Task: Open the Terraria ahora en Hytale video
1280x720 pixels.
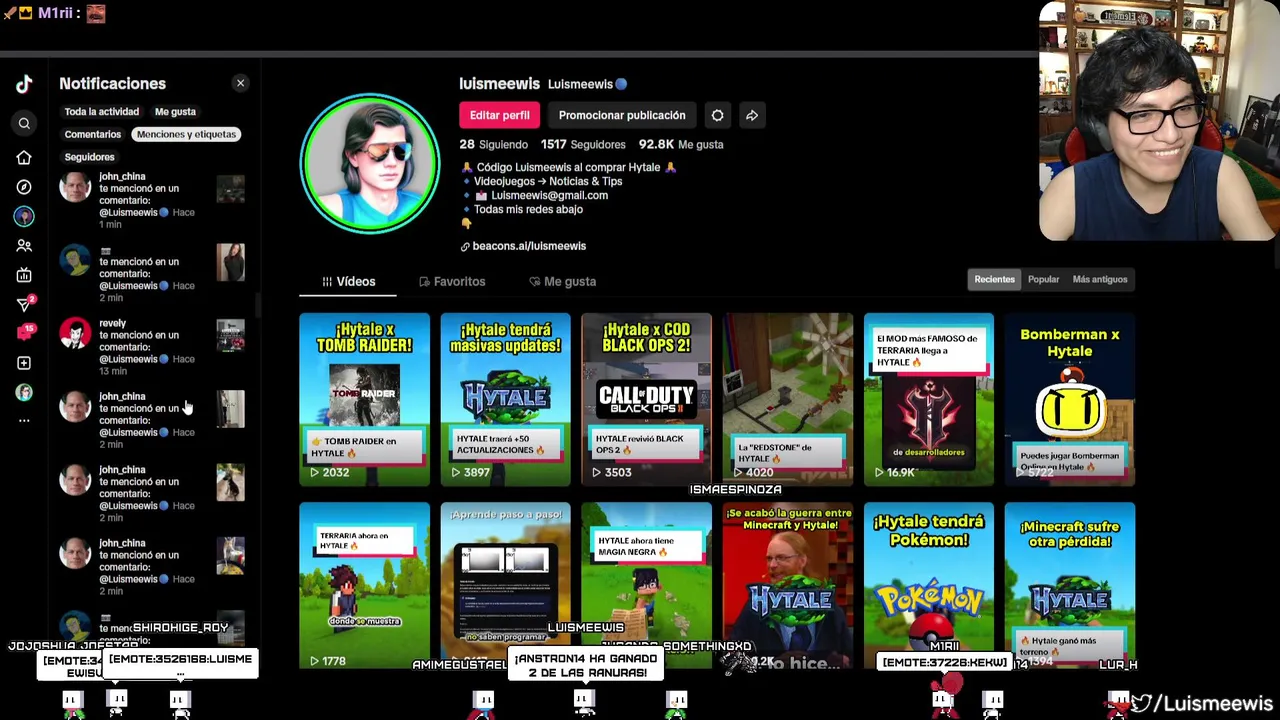Action: [x=364, y=586]
